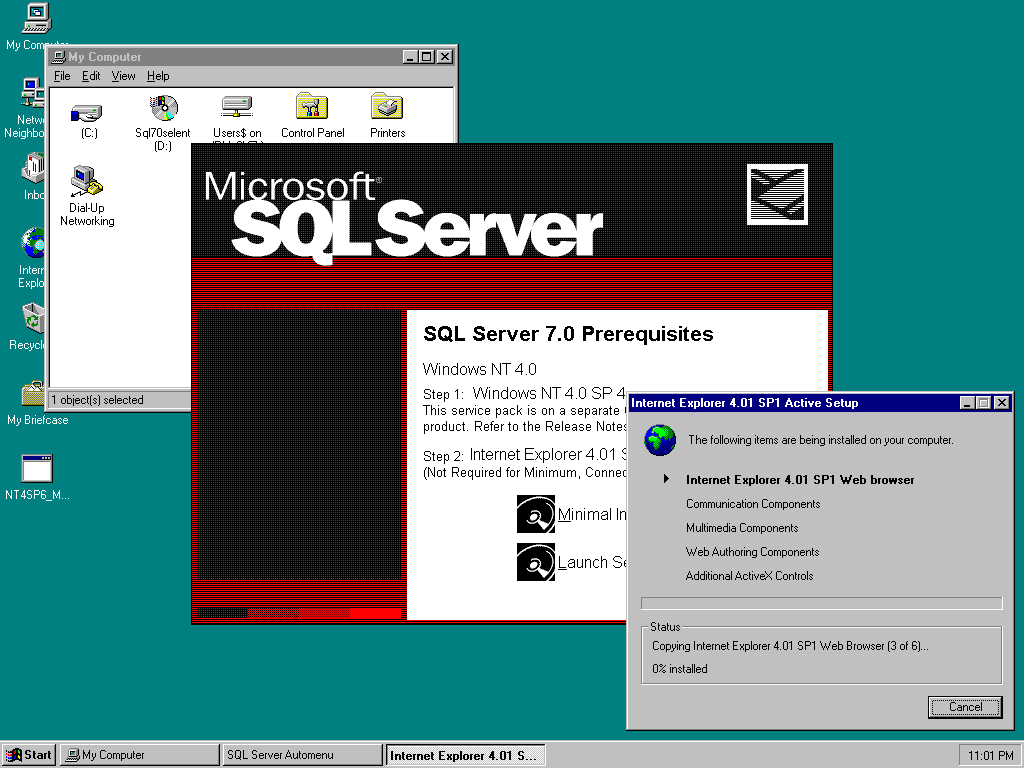
Task: Click the 'Windows NT 4.0' subheading text
Action: (479, 370)
